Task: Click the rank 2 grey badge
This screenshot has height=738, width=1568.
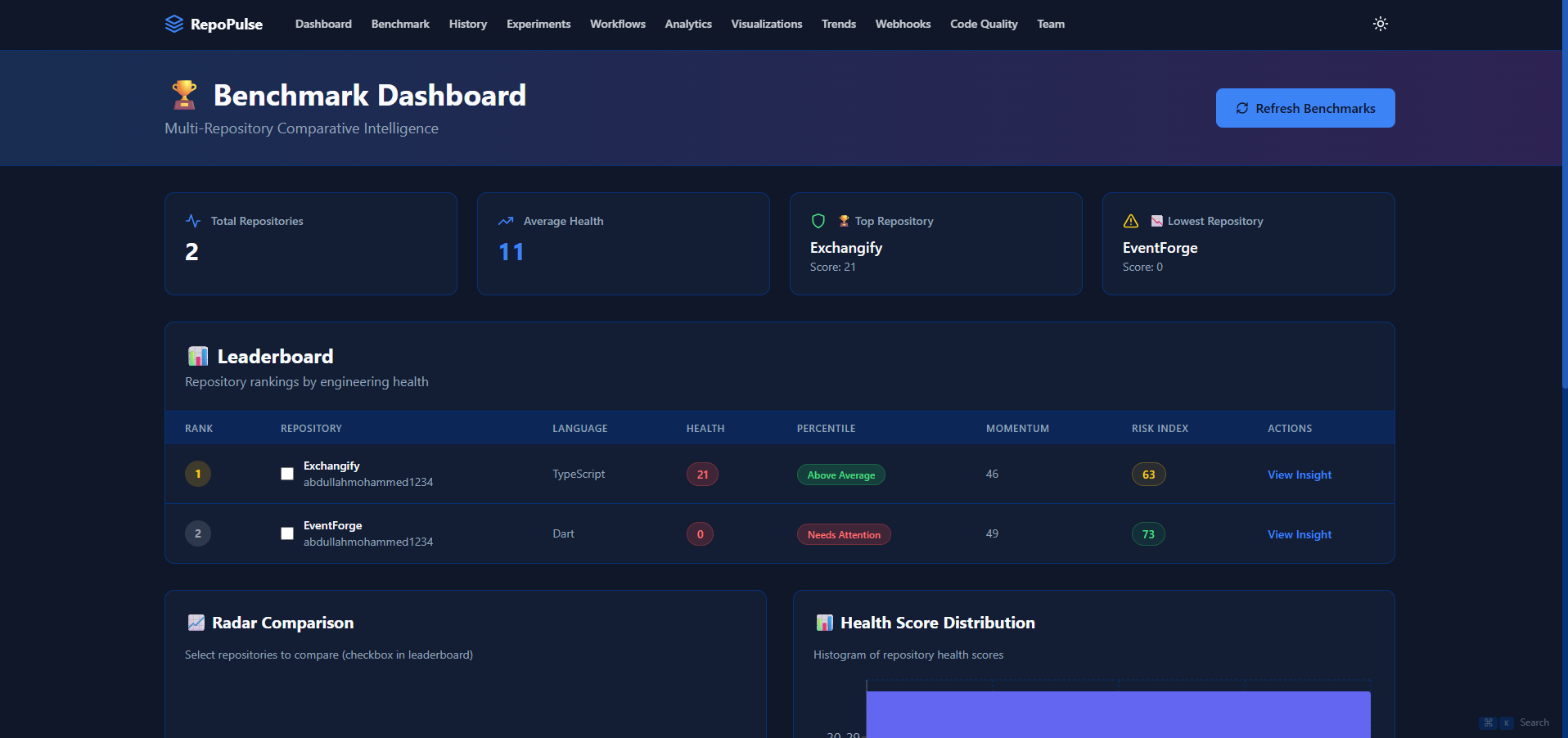Action: pos(198,533)
